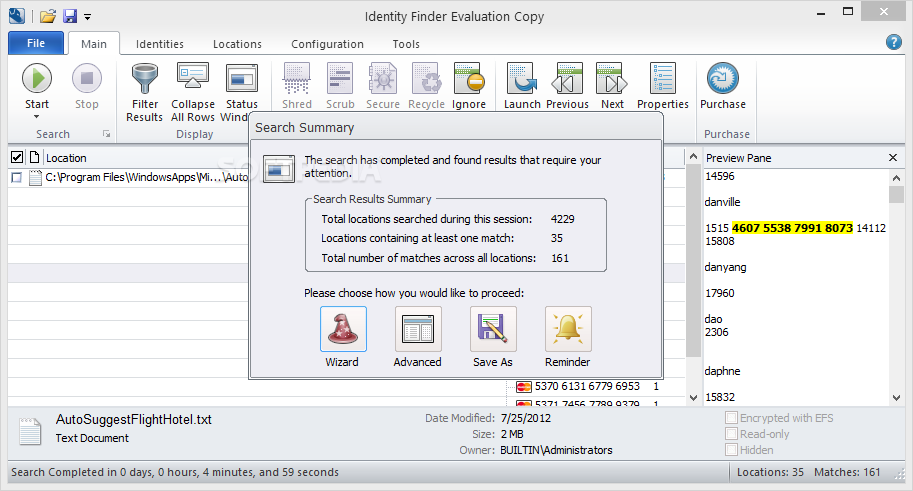Open the Locations tab
The height and width of the screenshot is (491, 913).
click(x=237, y=44)
